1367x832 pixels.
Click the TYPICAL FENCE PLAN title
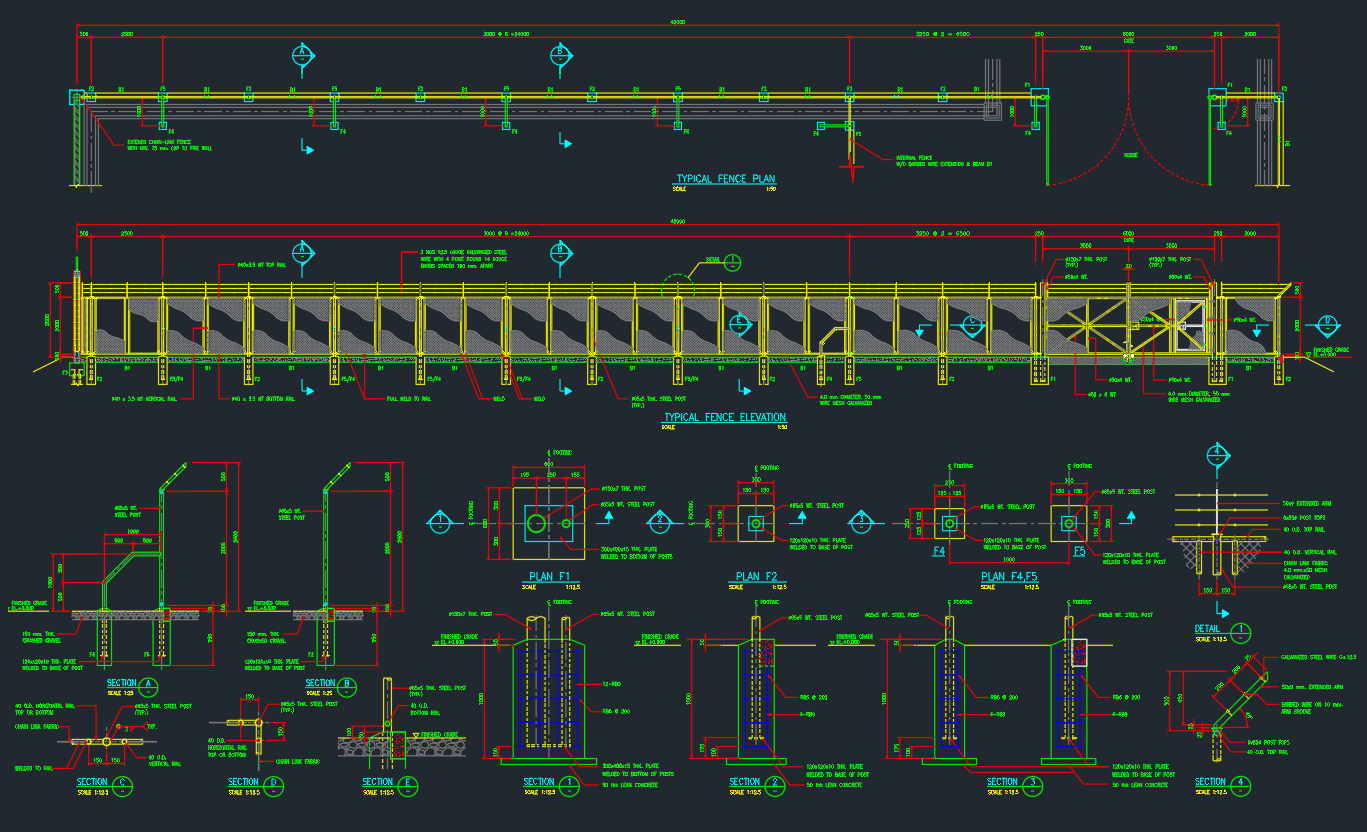[726, 180]
